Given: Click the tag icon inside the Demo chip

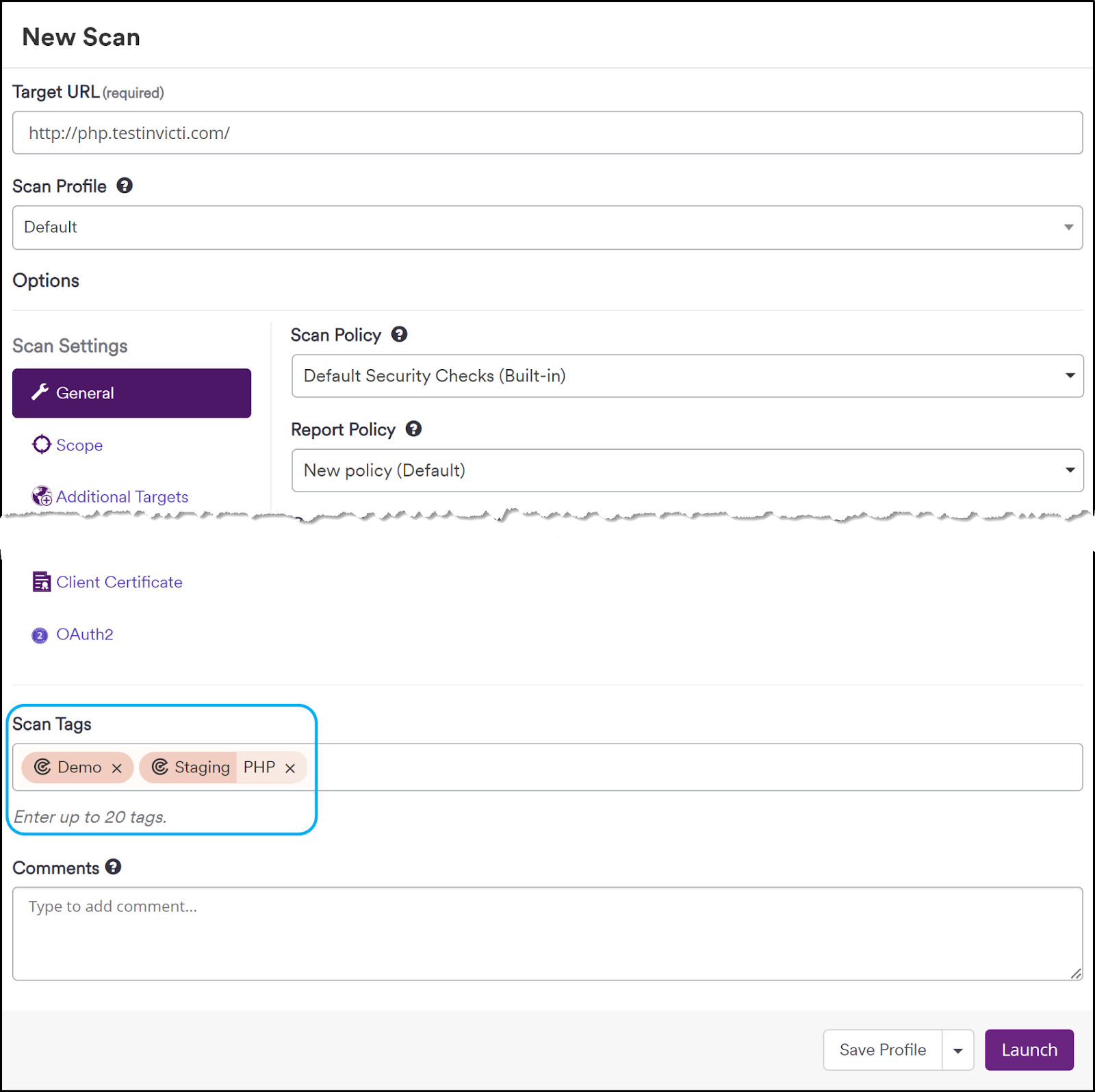Looking at the screenshot, I should (x=42, y=767).
